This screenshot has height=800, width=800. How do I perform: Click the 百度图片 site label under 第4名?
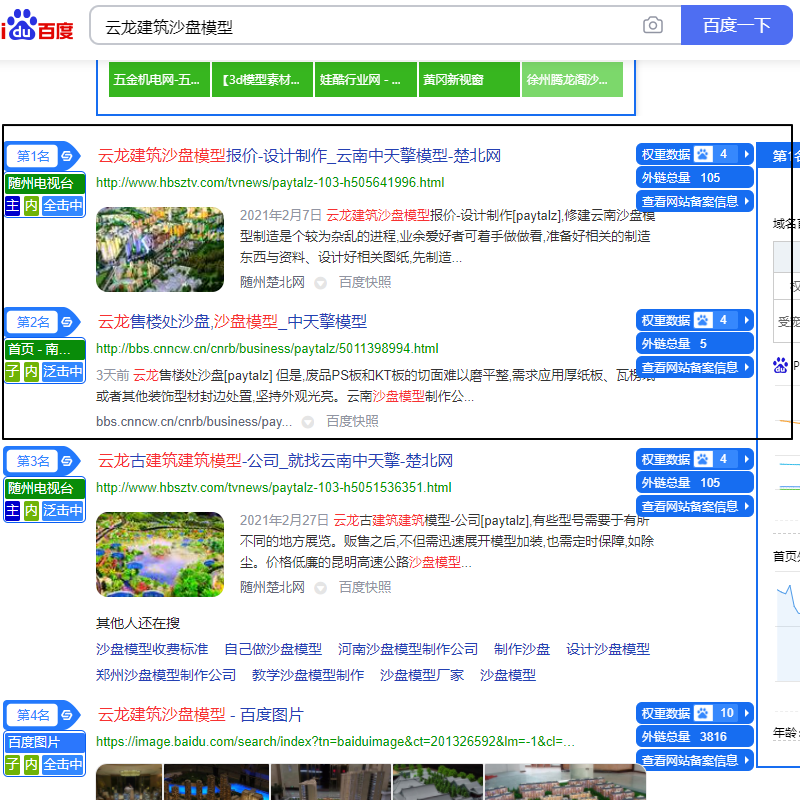45,742
